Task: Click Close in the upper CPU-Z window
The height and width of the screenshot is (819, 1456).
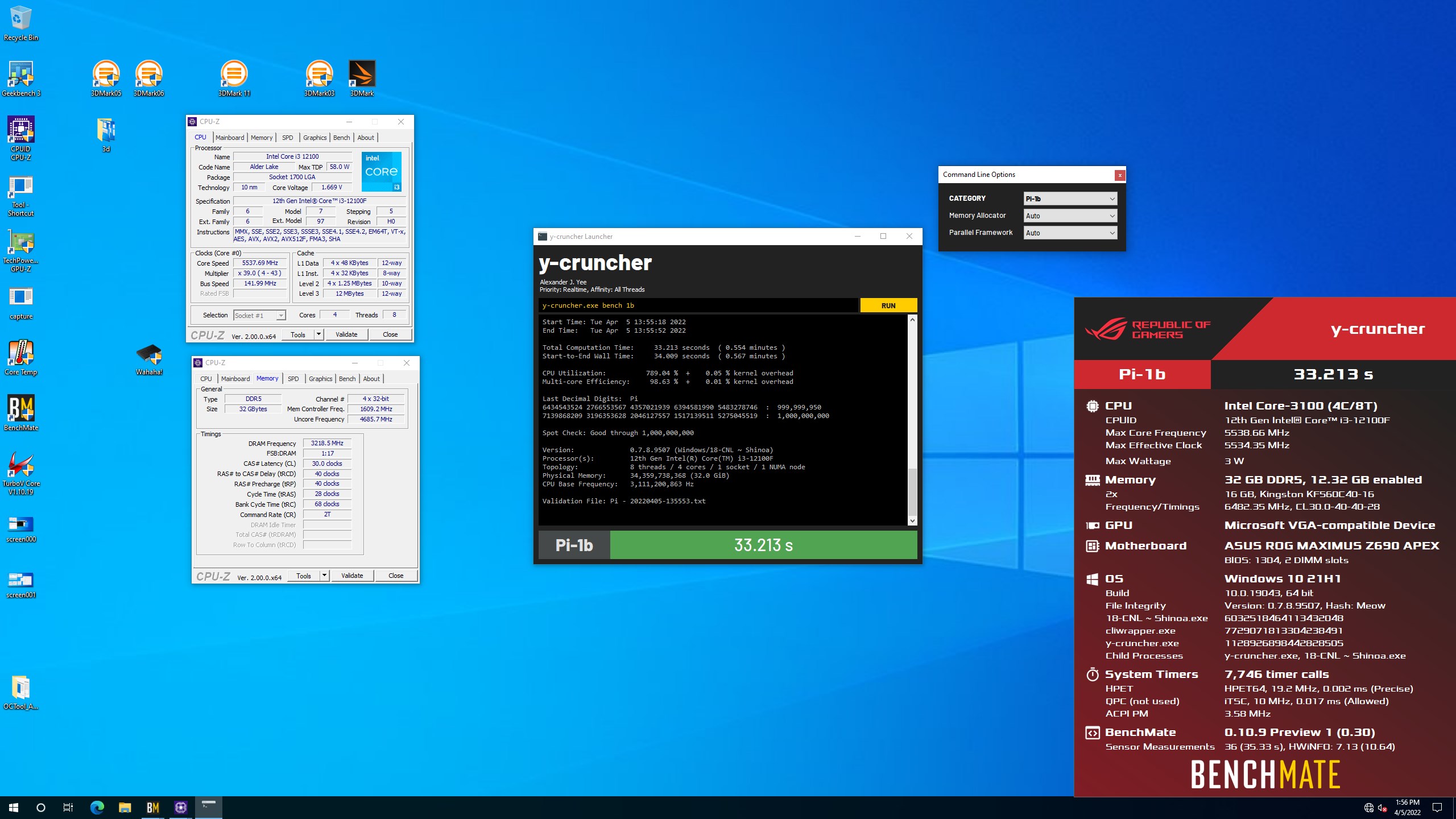Action: coord(390,334)
